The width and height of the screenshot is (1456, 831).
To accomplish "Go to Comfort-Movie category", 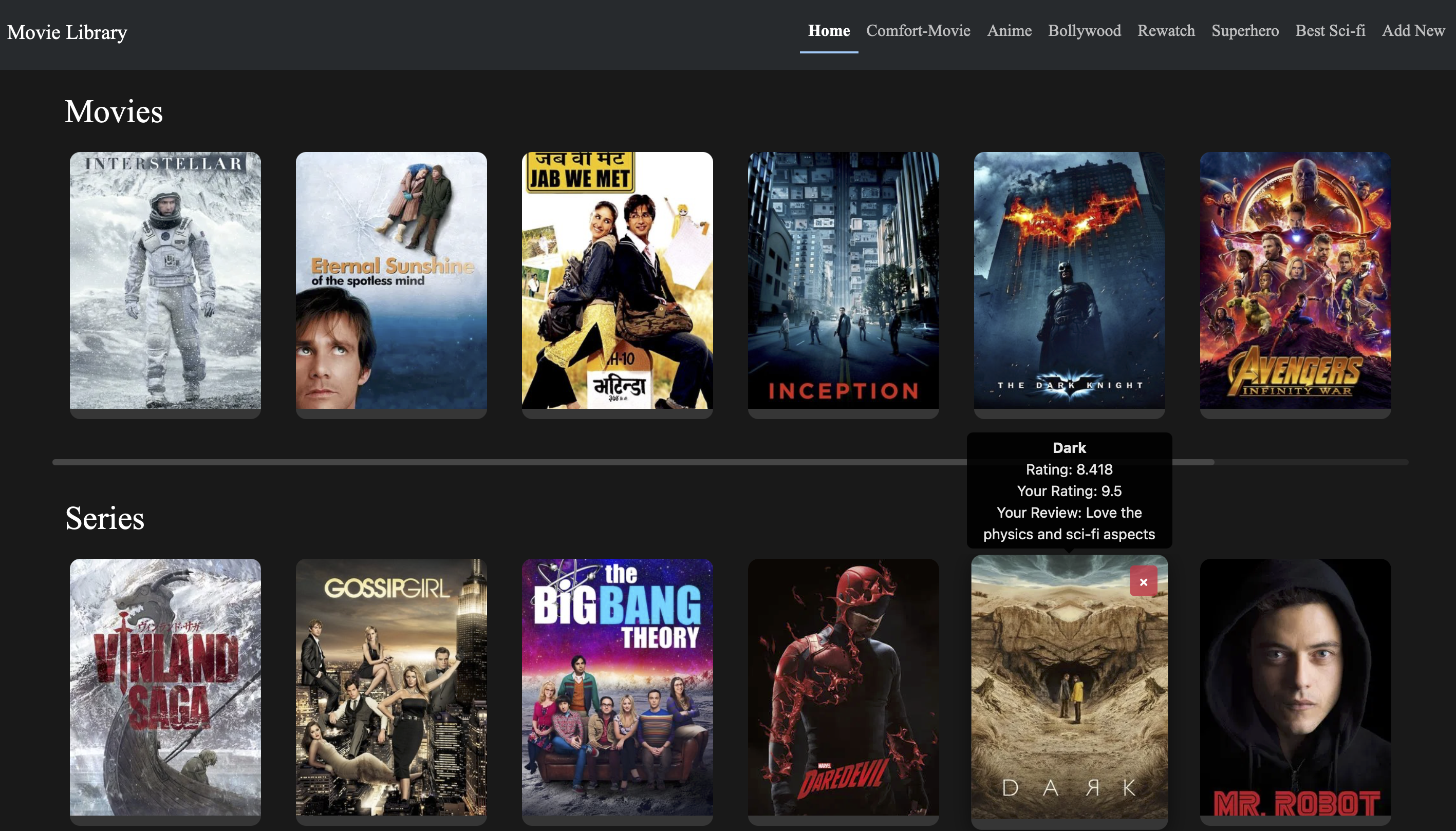I will 918,31.
